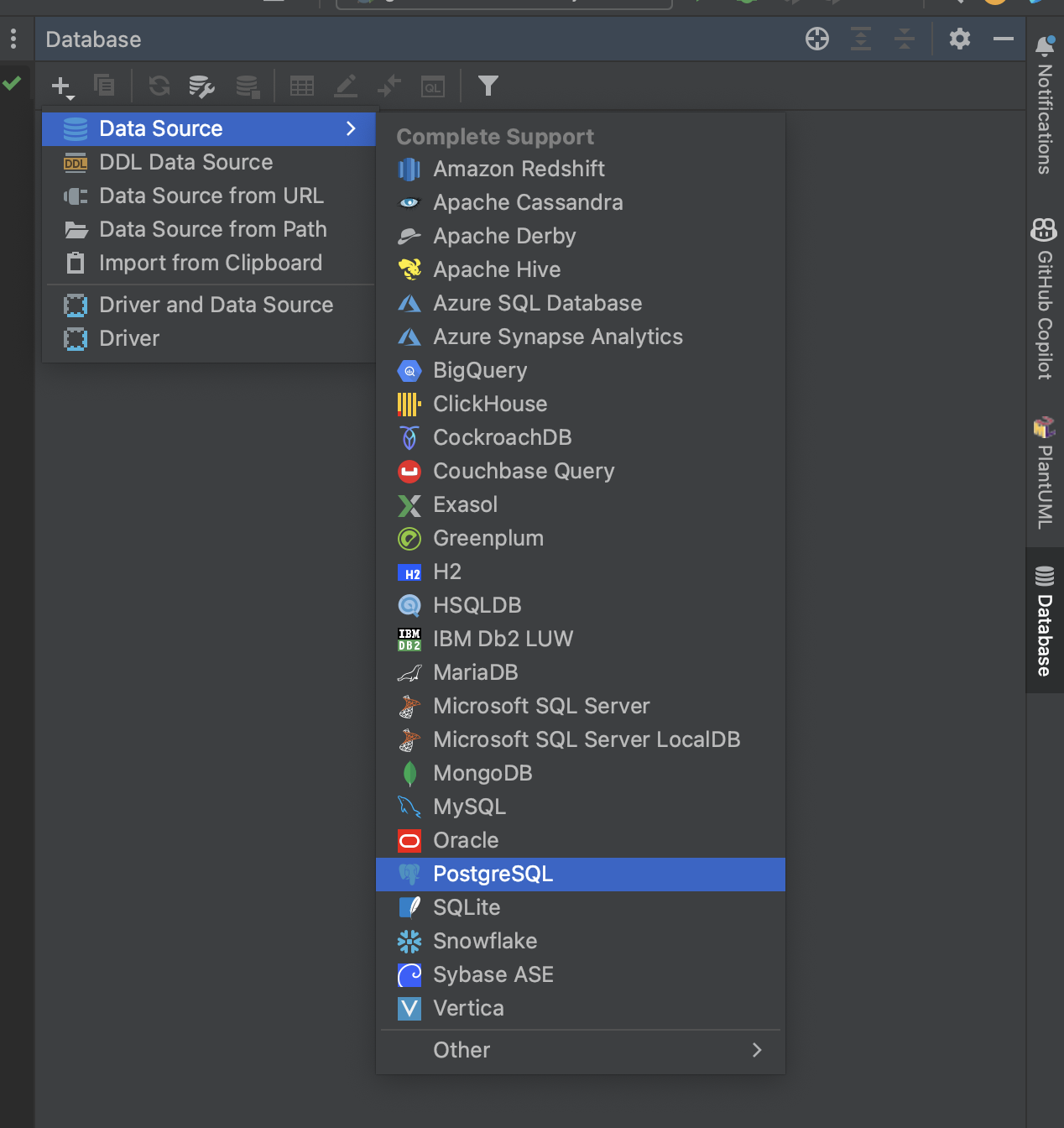Click the filter funnel icon
The height and width of the screenshot is (1128, 1064).
coord(488,86)
